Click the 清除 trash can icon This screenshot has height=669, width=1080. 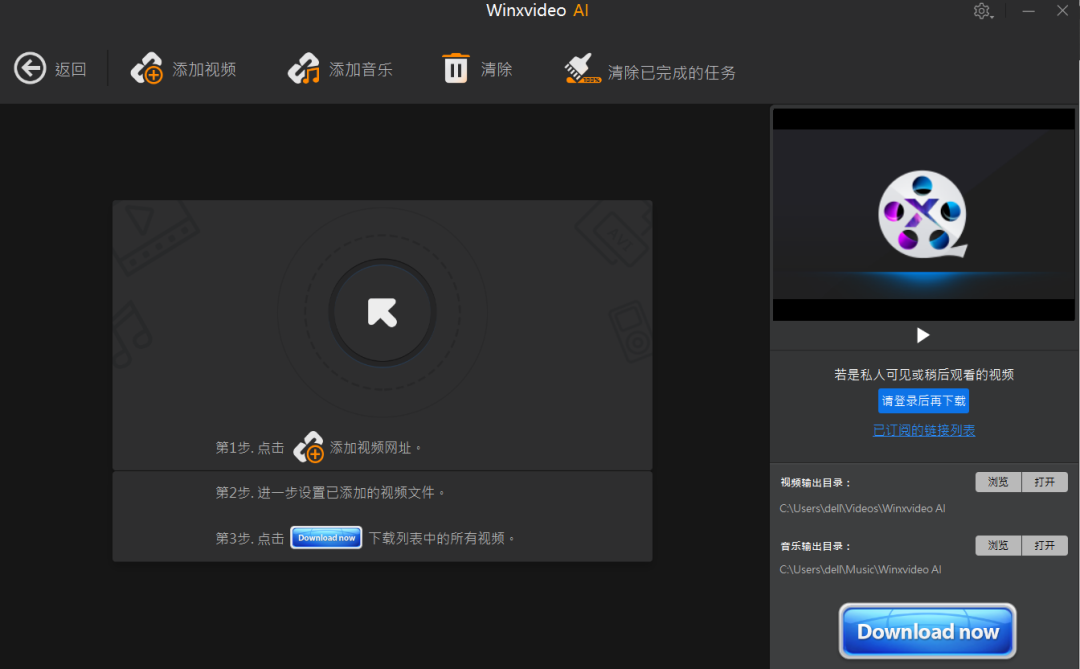(455, 68)
